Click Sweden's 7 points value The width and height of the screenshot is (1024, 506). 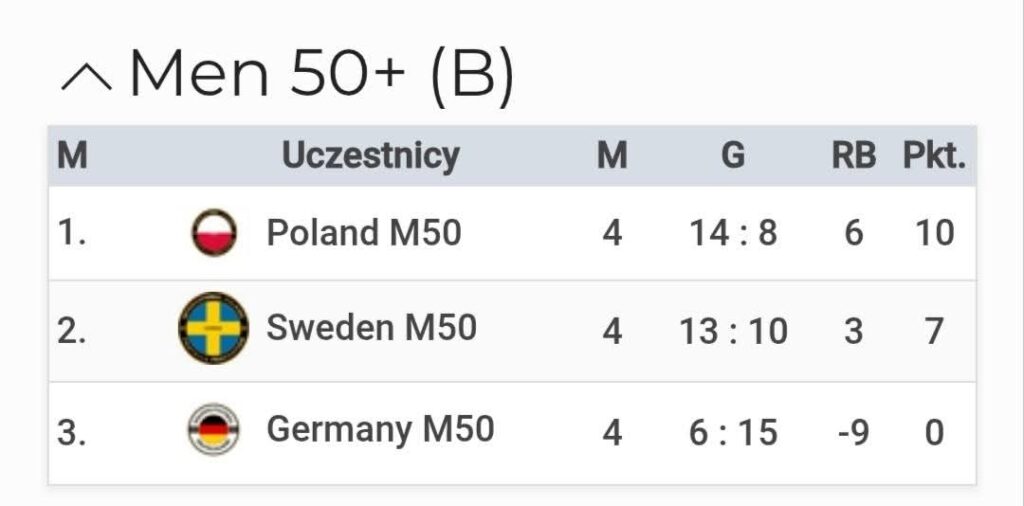pyautogui.click(x=934, y=330)
